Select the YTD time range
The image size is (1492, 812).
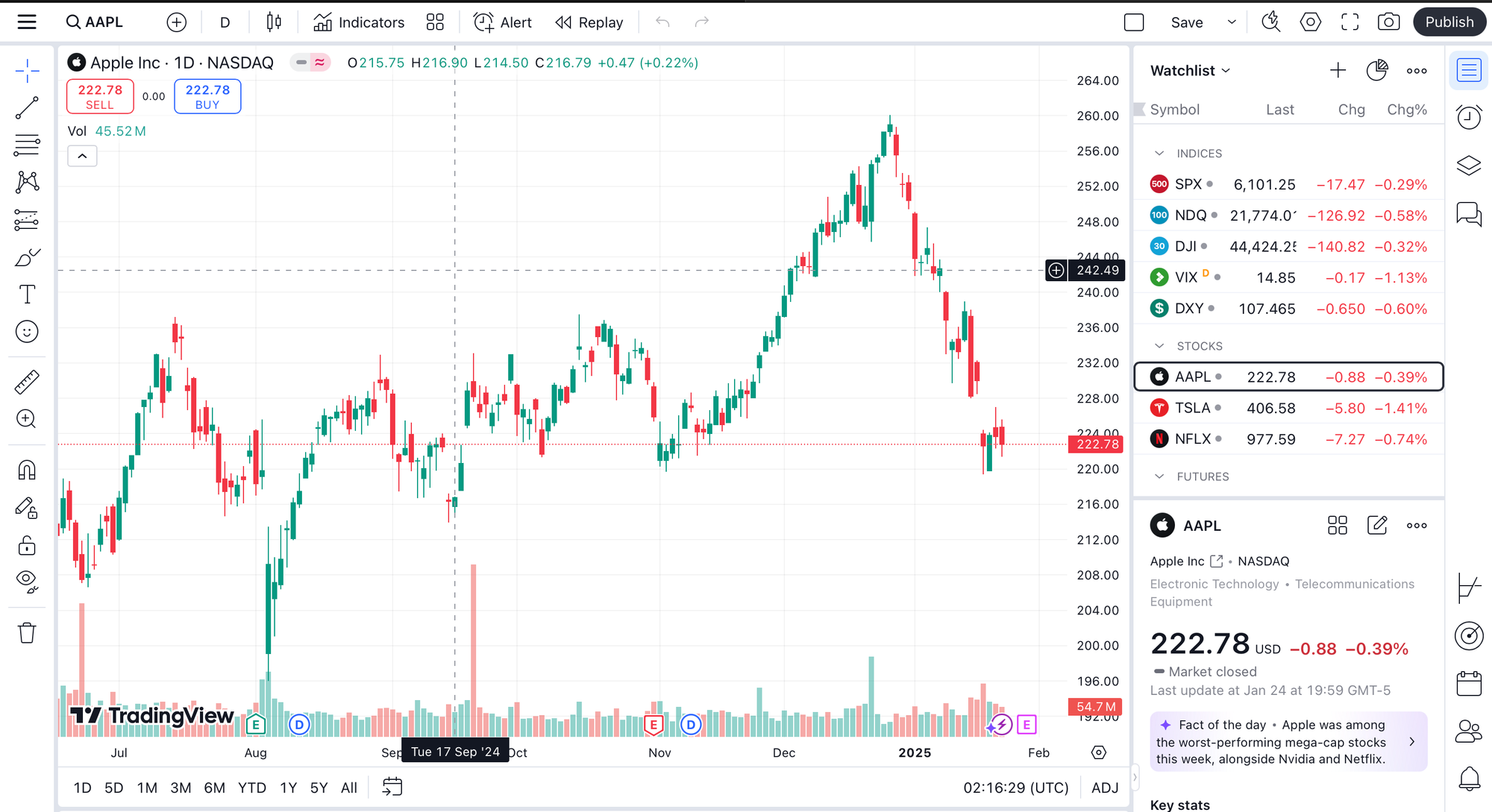(251, 788)
